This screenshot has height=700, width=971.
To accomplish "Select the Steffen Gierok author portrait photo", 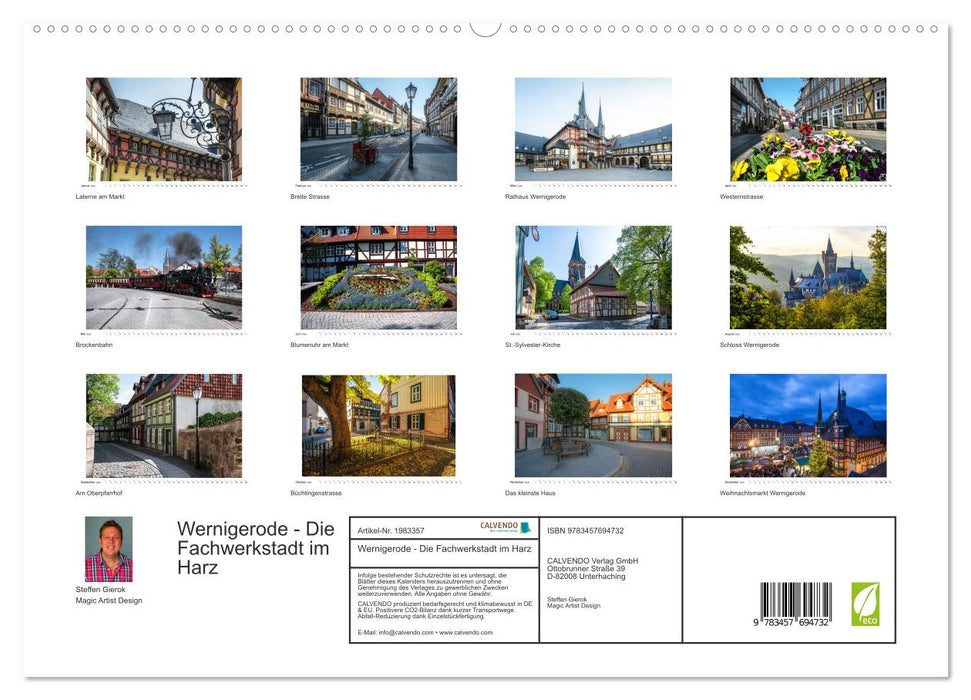I will click(108, 548).
